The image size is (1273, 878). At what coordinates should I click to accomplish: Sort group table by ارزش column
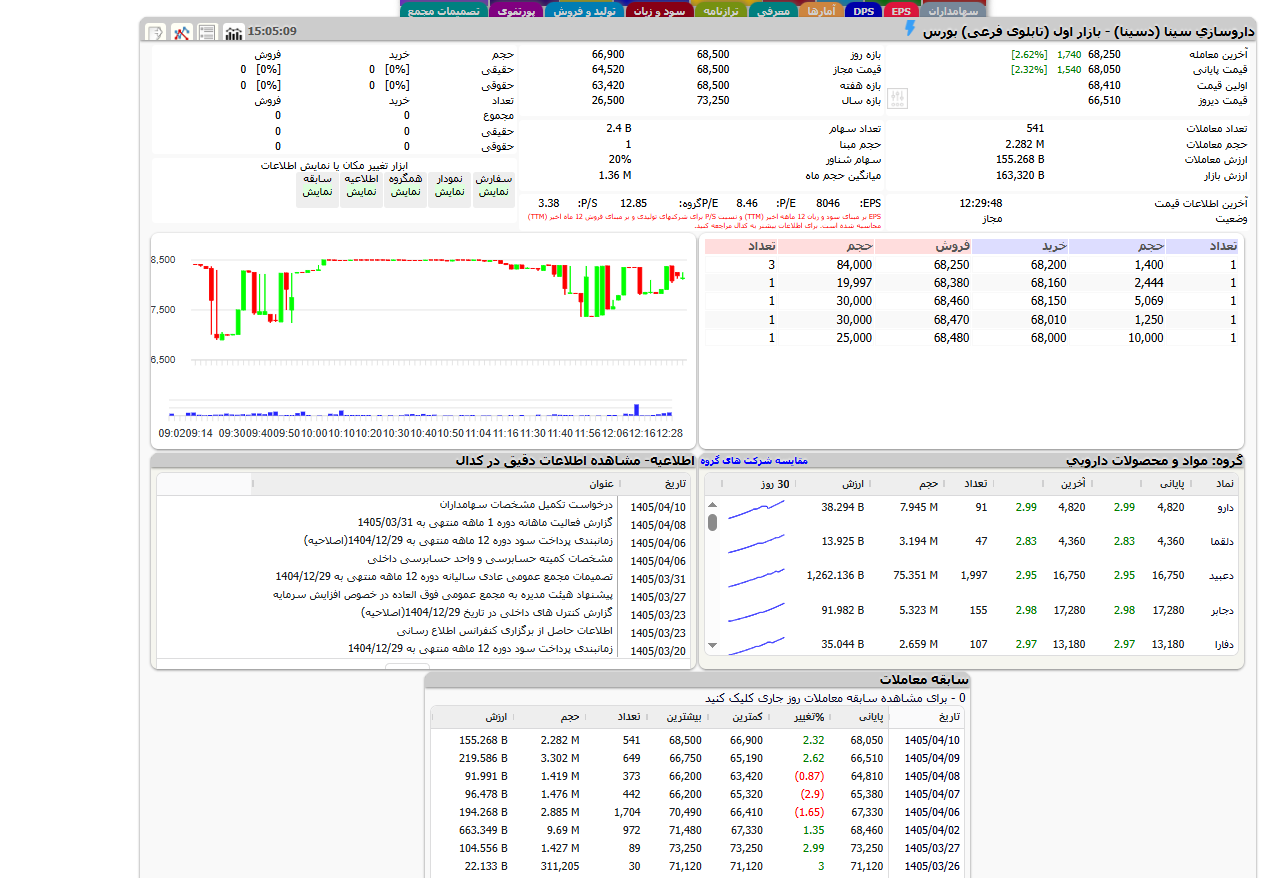click(x=852, y=483)
